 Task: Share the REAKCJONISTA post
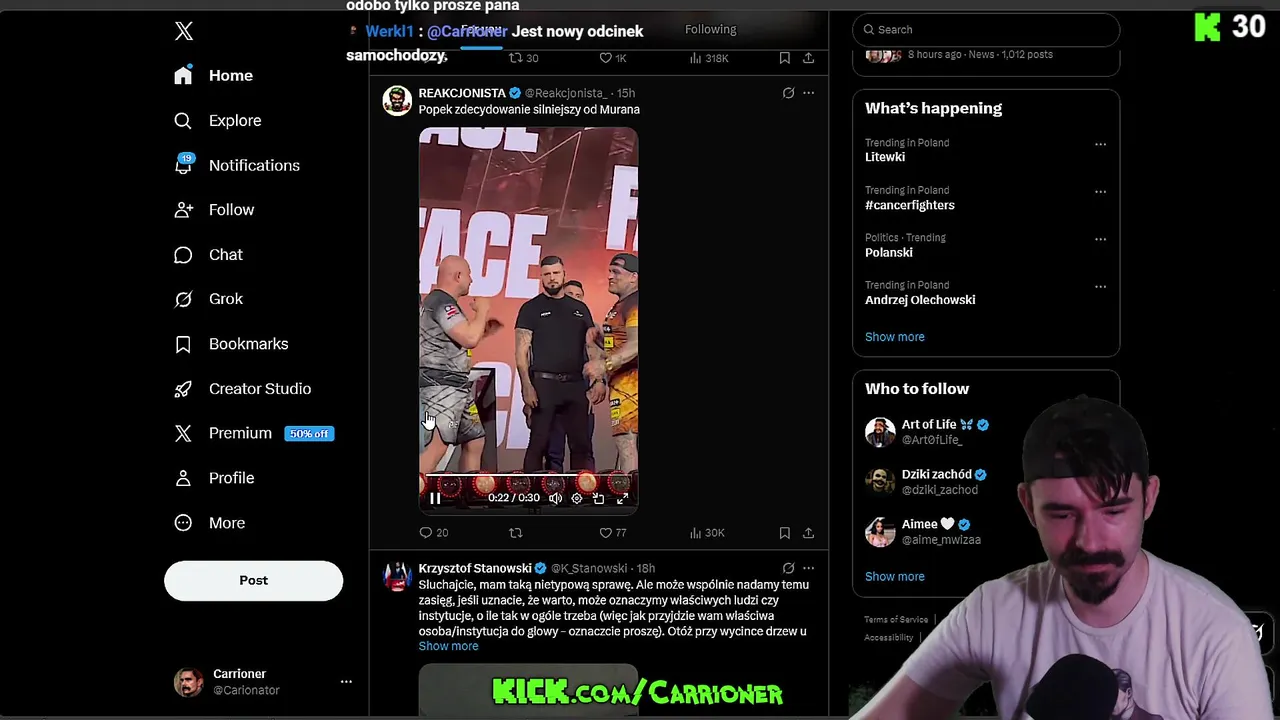[808, 533]
